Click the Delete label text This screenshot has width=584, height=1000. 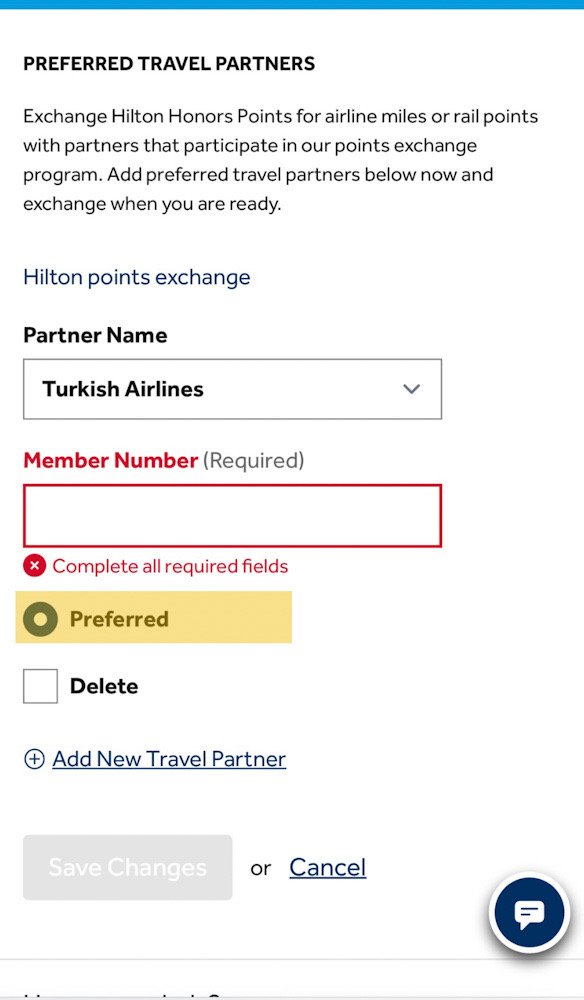(104, 686)
